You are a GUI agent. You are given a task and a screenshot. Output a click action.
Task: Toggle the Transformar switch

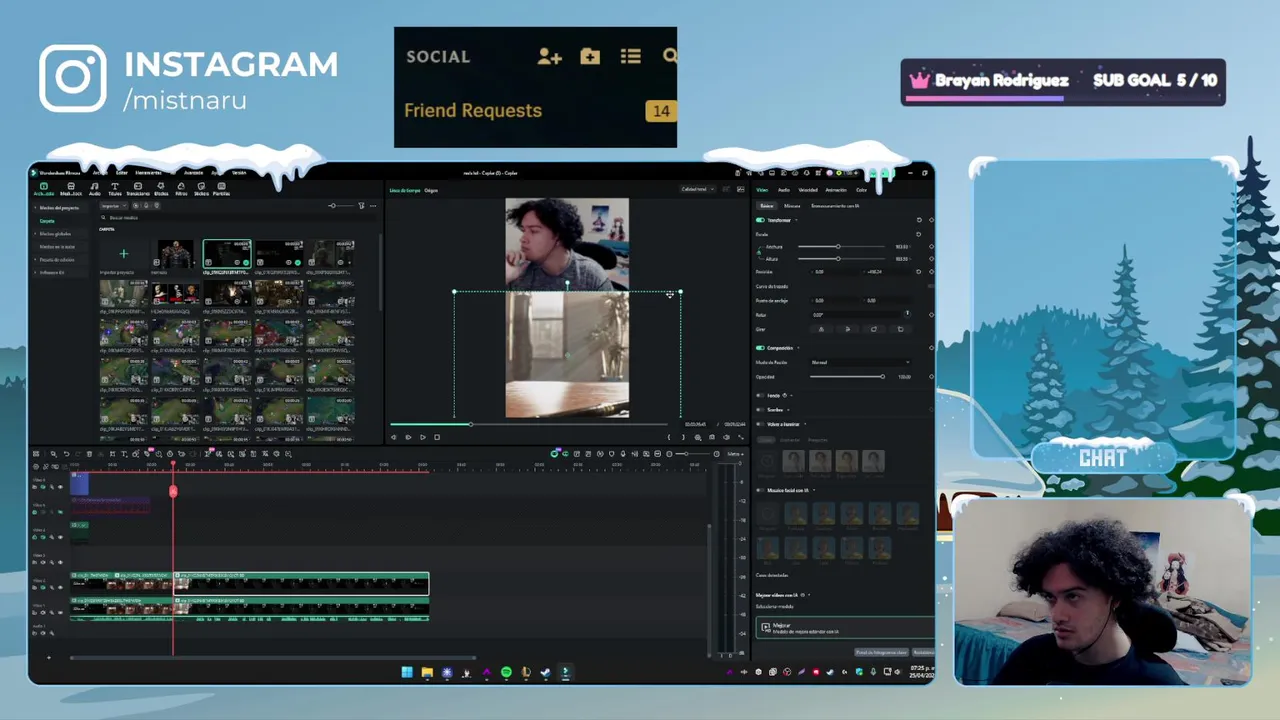[x=760, y=220]
